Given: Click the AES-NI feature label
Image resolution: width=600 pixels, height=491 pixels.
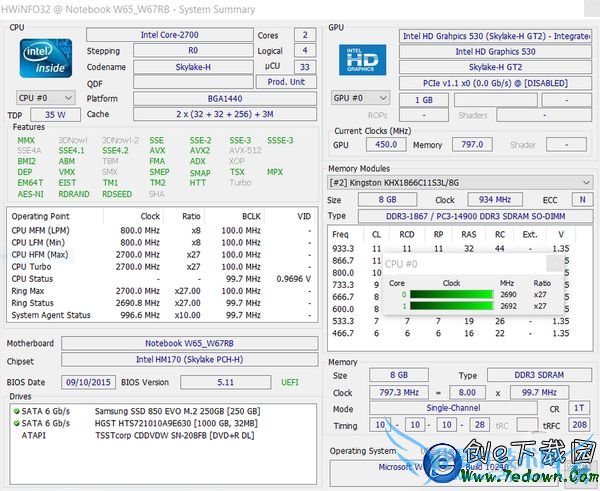Looking at the screenshot, I should point(31,194).
